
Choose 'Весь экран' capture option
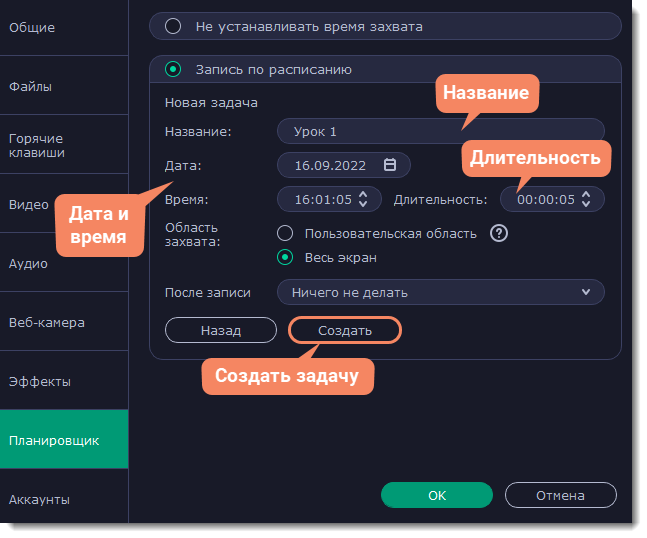pos(285,257)
